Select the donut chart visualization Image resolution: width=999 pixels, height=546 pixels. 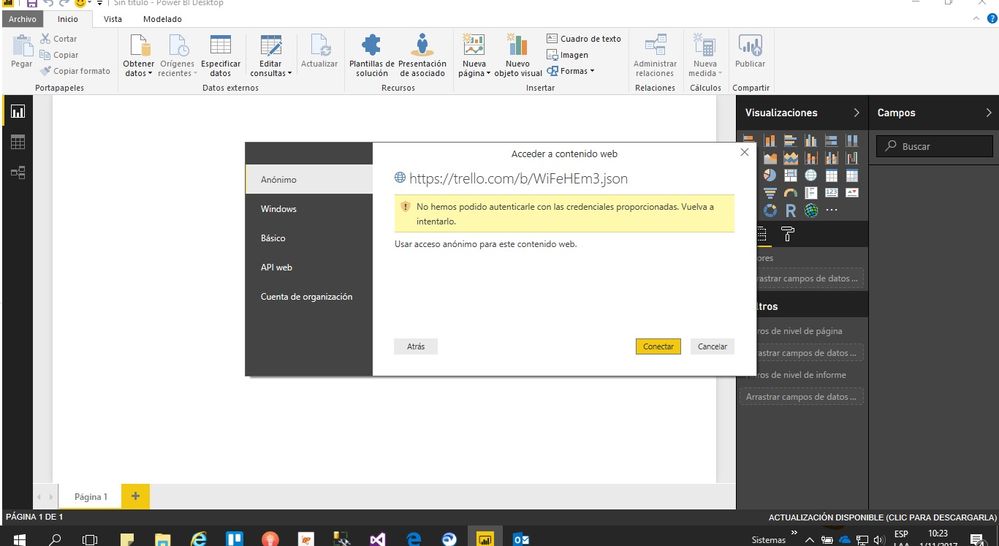(x=770, y=210)
